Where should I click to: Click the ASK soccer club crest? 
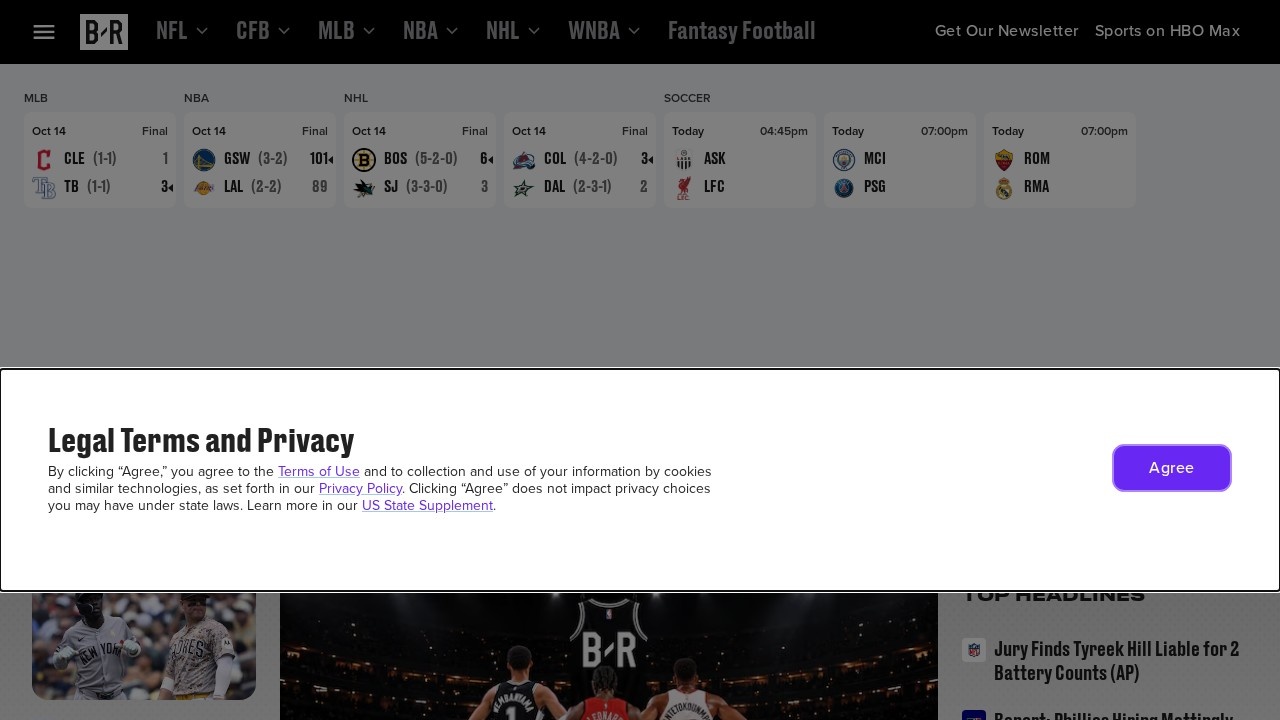click(x=684, y=160)
